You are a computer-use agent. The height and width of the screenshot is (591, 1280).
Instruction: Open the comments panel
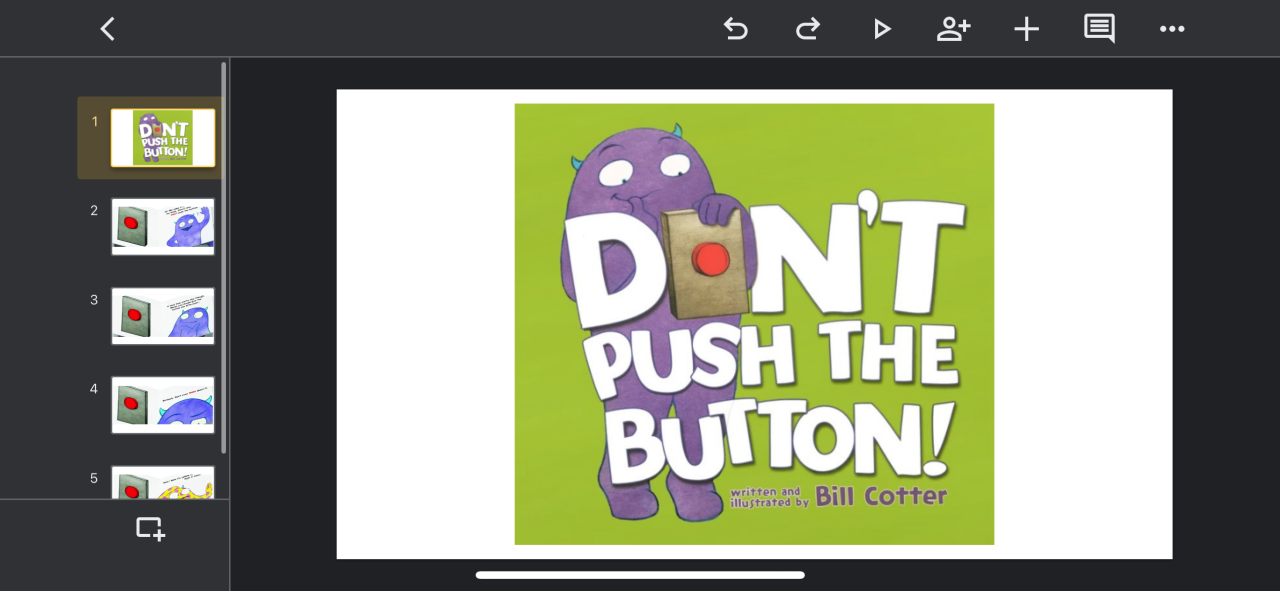pos(1099,29)
